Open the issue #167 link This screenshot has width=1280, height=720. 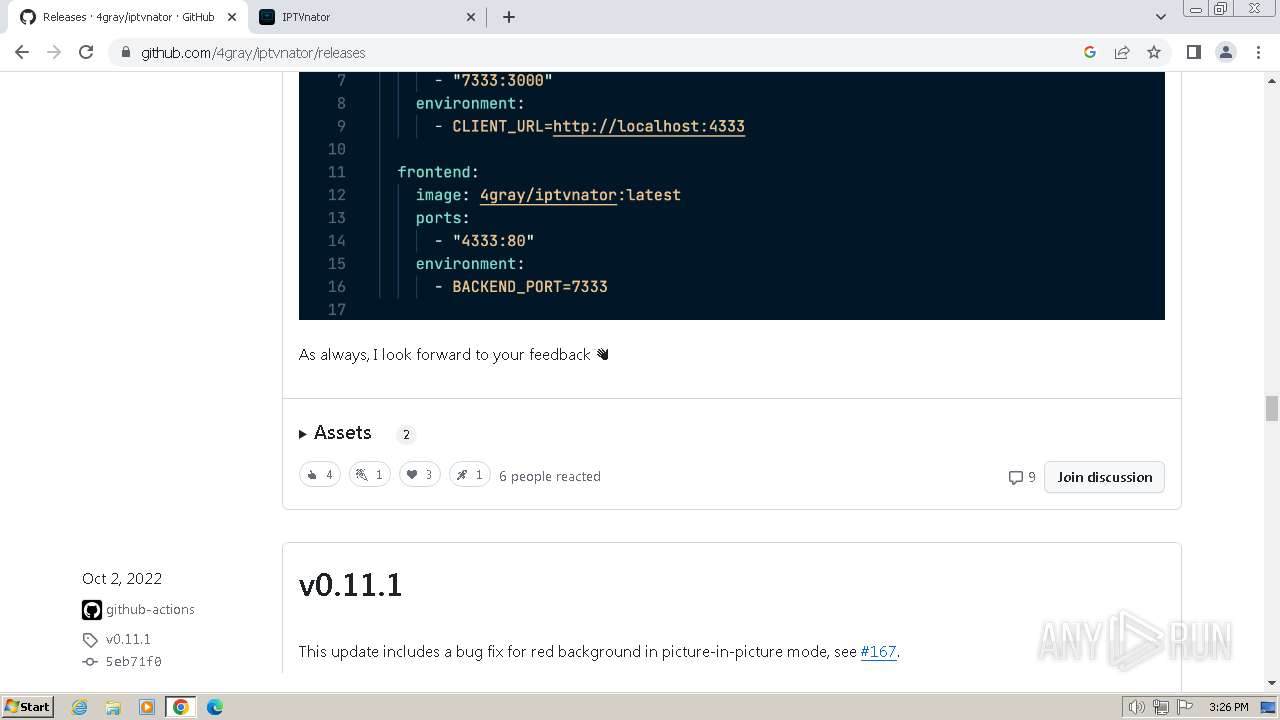(878, 651)
